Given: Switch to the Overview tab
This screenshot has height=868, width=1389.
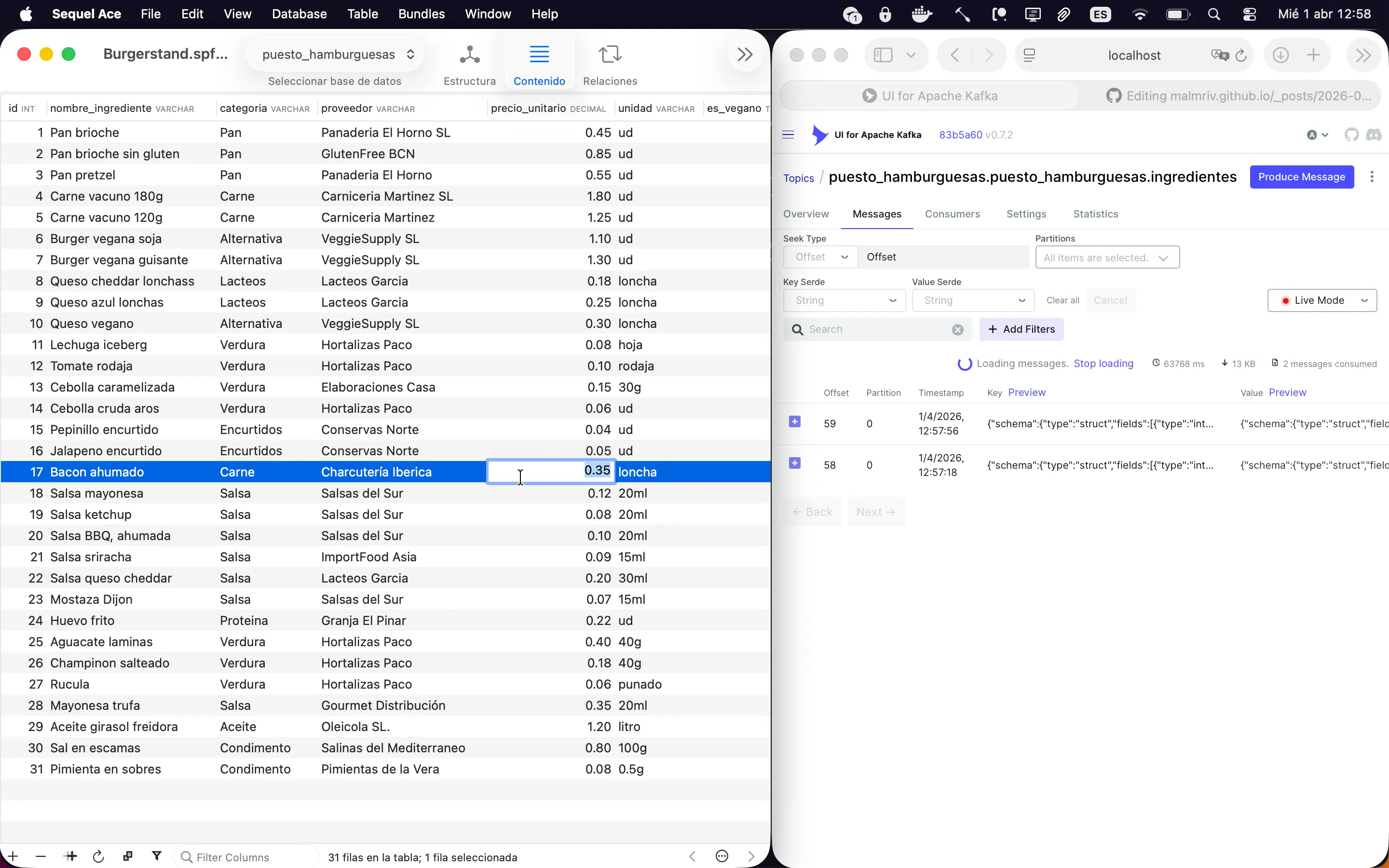Looking at the screenshot, I should pyautogui.click(x=806, y=214).
